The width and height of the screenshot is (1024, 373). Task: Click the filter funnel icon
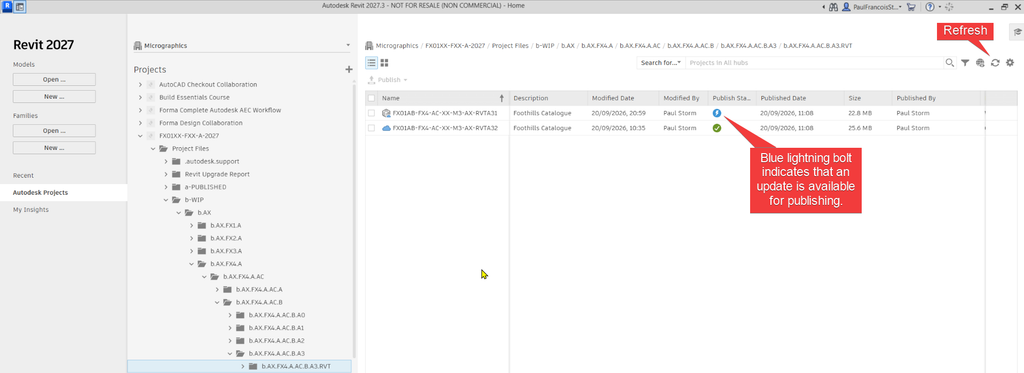click(965, 63)
